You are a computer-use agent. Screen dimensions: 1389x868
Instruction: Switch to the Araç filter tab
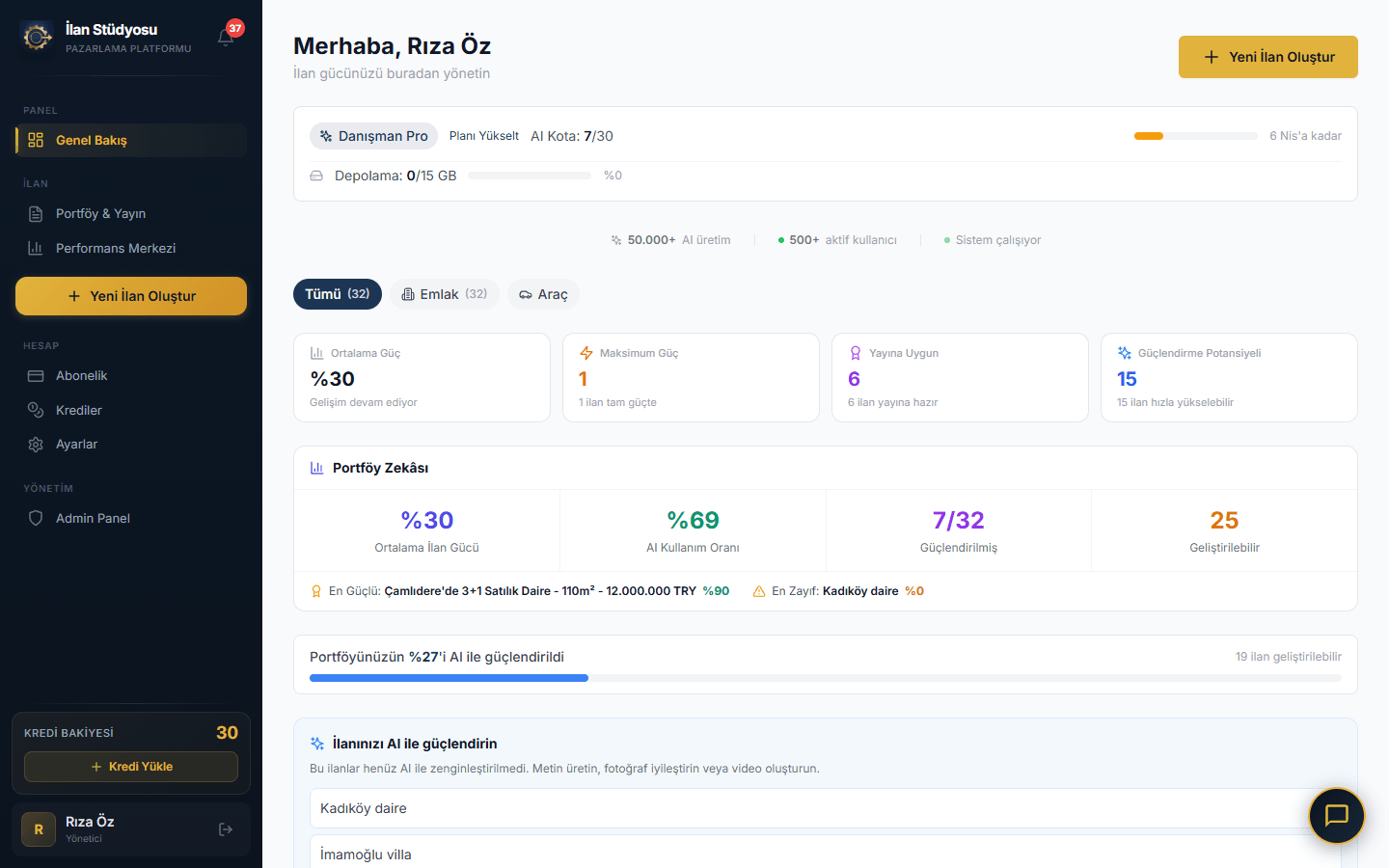[x=543, y=293]
